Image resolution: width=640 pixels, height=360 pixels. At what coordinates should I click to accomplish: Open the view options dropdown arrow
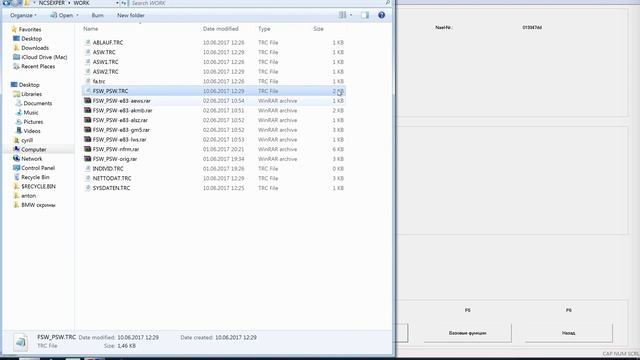pos(351,16)
